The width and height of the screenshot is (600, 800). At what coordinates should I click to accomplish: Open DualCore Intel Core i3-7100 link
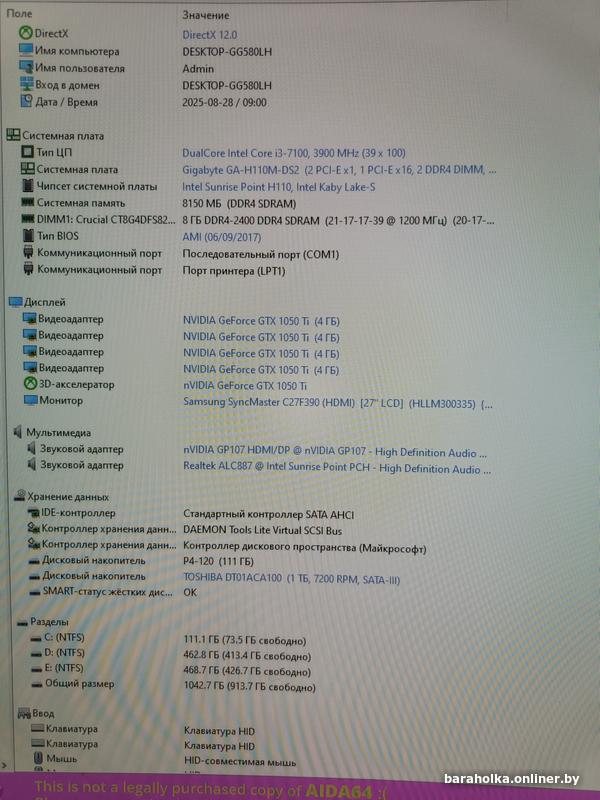pyautogui.click(x=294, y=153)
